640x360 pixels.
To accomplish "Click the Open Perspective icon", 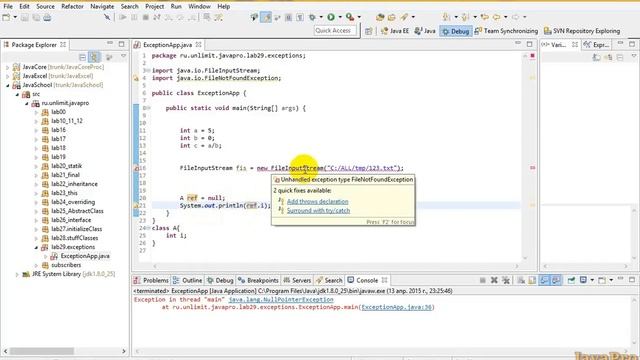I will [369, 31].
